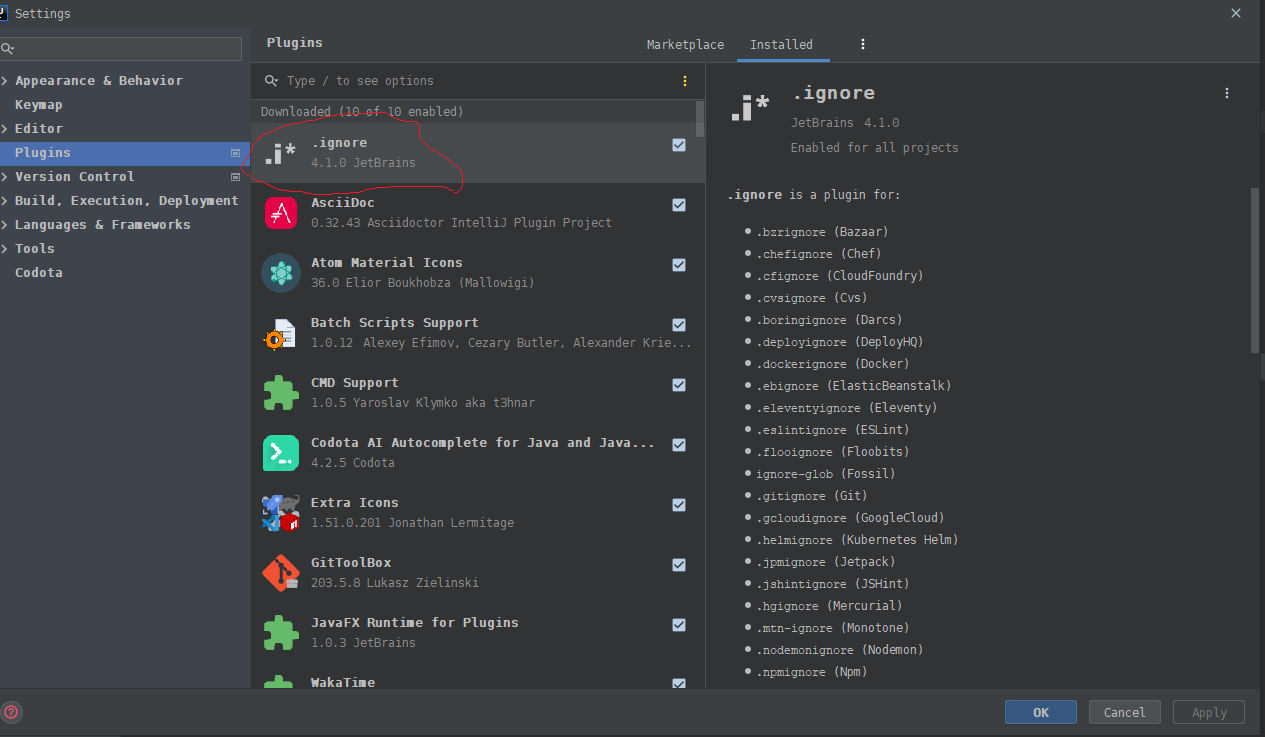The width and height of the screenshot is (1265, 737).
Task: Expand Languages & Frameworks section
Action: click(5, 225)
